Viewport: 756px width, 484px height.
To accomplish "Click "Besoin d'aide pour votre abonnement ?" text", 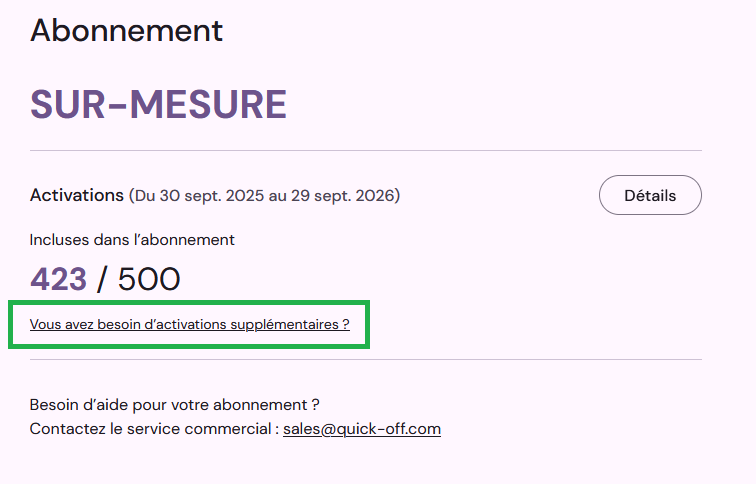I will coord(174,405).
